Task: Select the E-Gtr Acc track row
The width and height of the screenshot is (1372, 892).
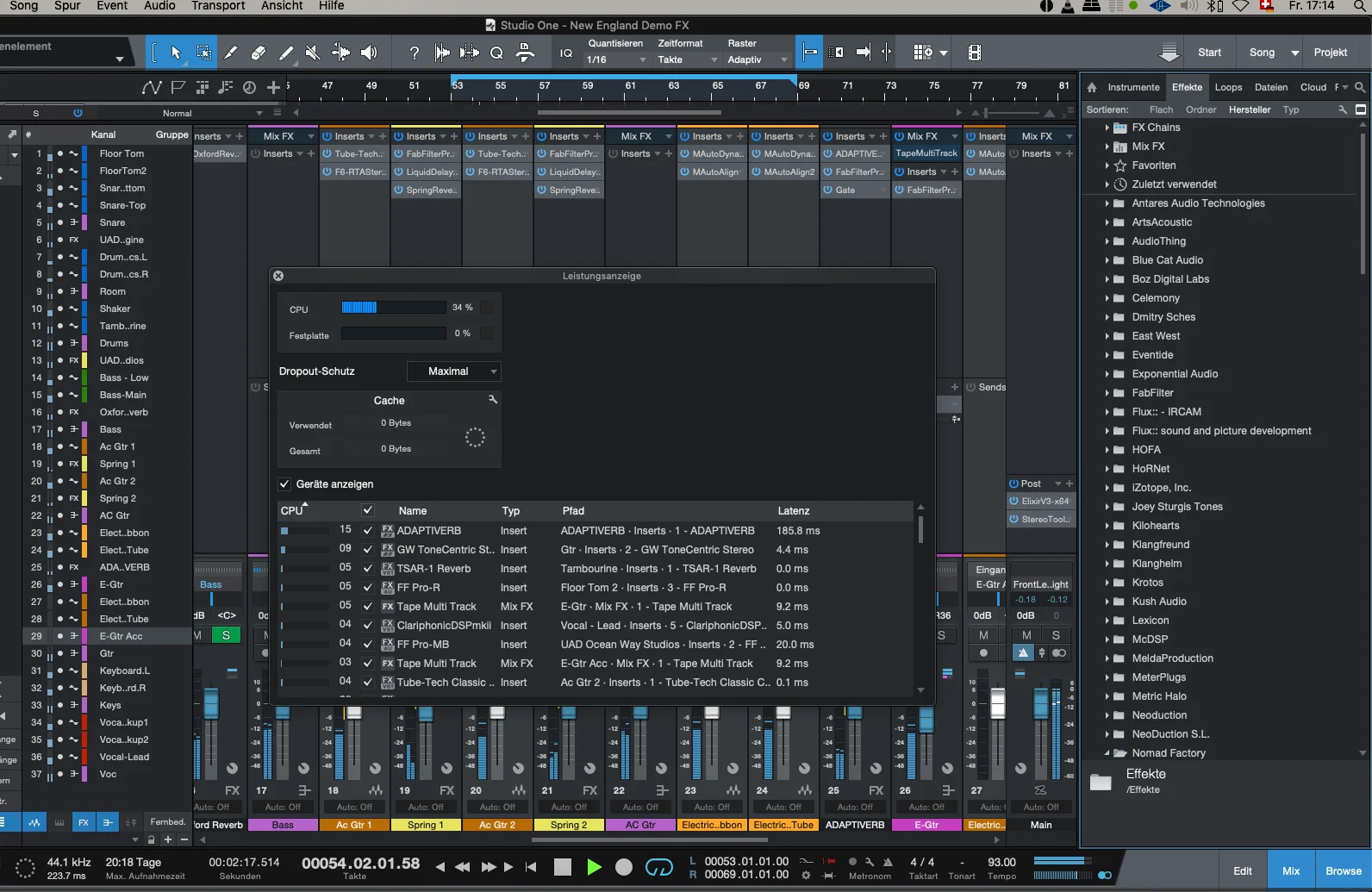Action: pyautogui.click(x=108, y=636)
